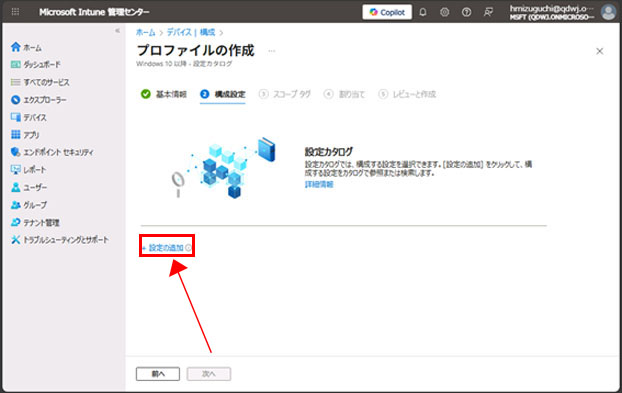Open アプリ in sidebar
The height and width of the screenshot is (393, 622).
click(25, 135)
